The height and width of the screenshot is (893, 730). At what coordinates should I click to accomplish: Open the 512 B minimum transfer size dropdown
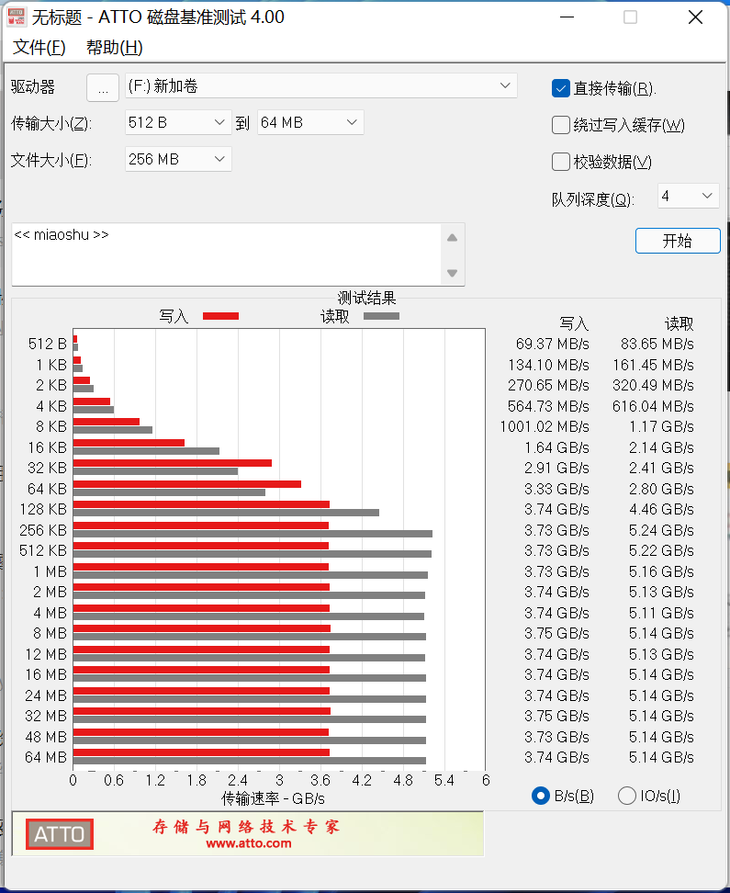coord(178,122)
